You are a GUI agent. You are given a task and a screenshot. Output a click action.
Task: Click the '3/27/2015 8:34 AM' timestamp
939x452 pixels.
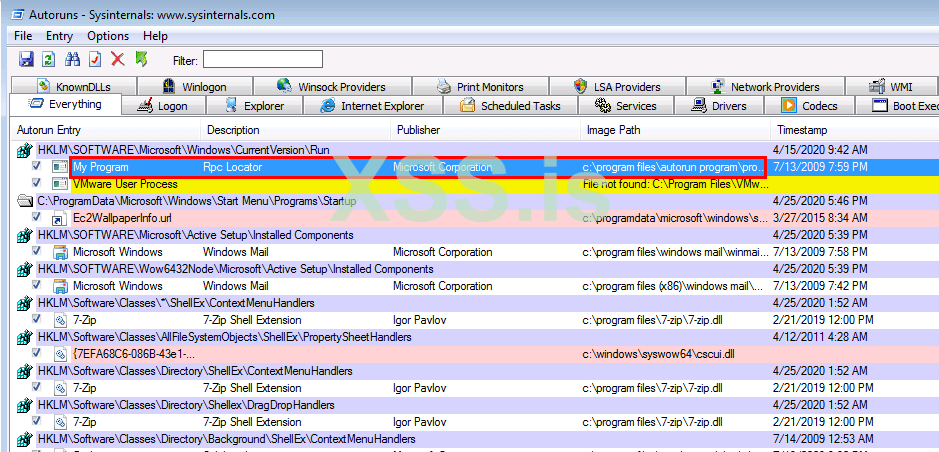tap(822, 218)
